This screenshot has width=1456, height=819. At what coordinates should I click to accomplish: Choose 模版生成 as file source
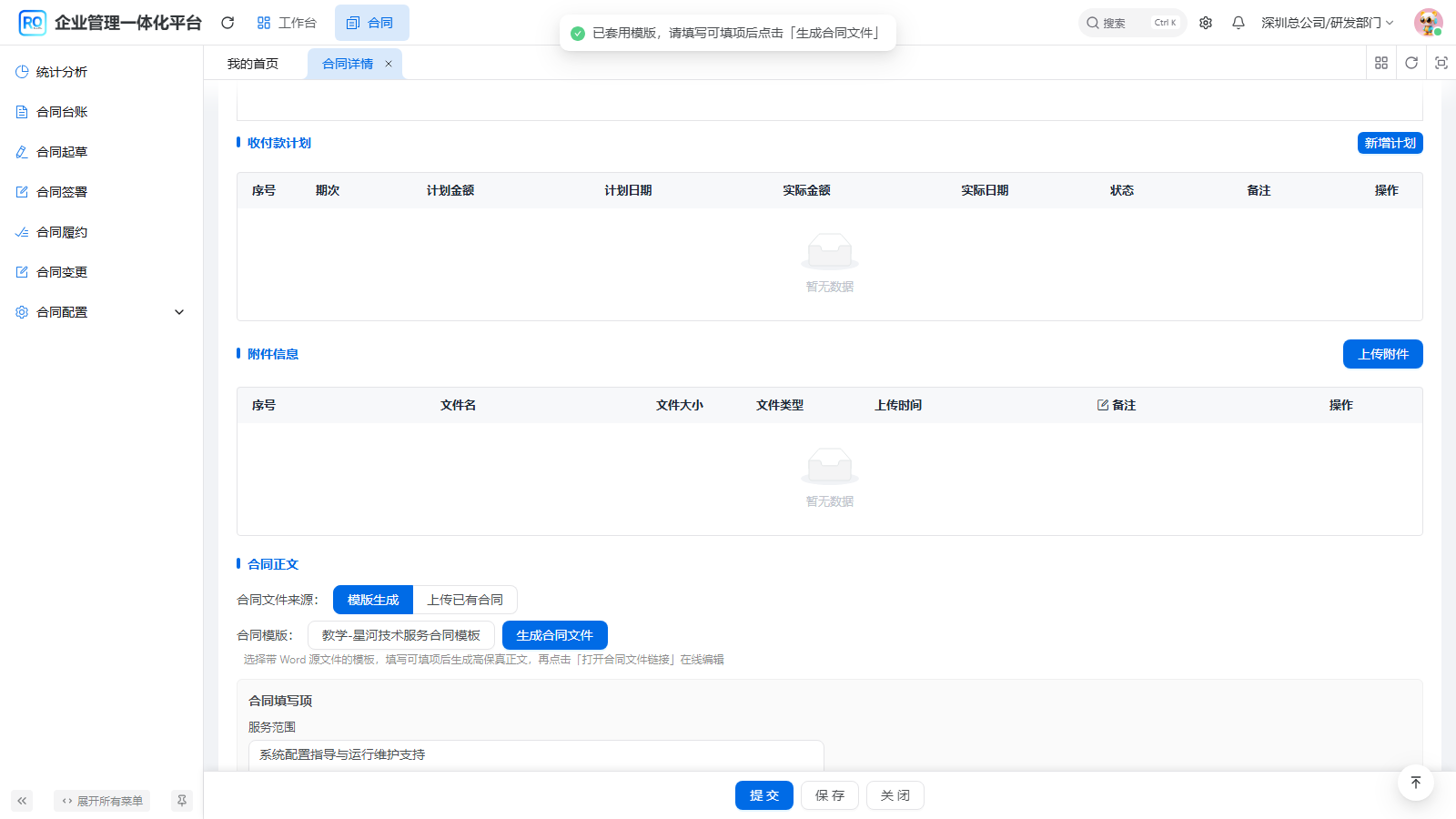pos(373,600)
